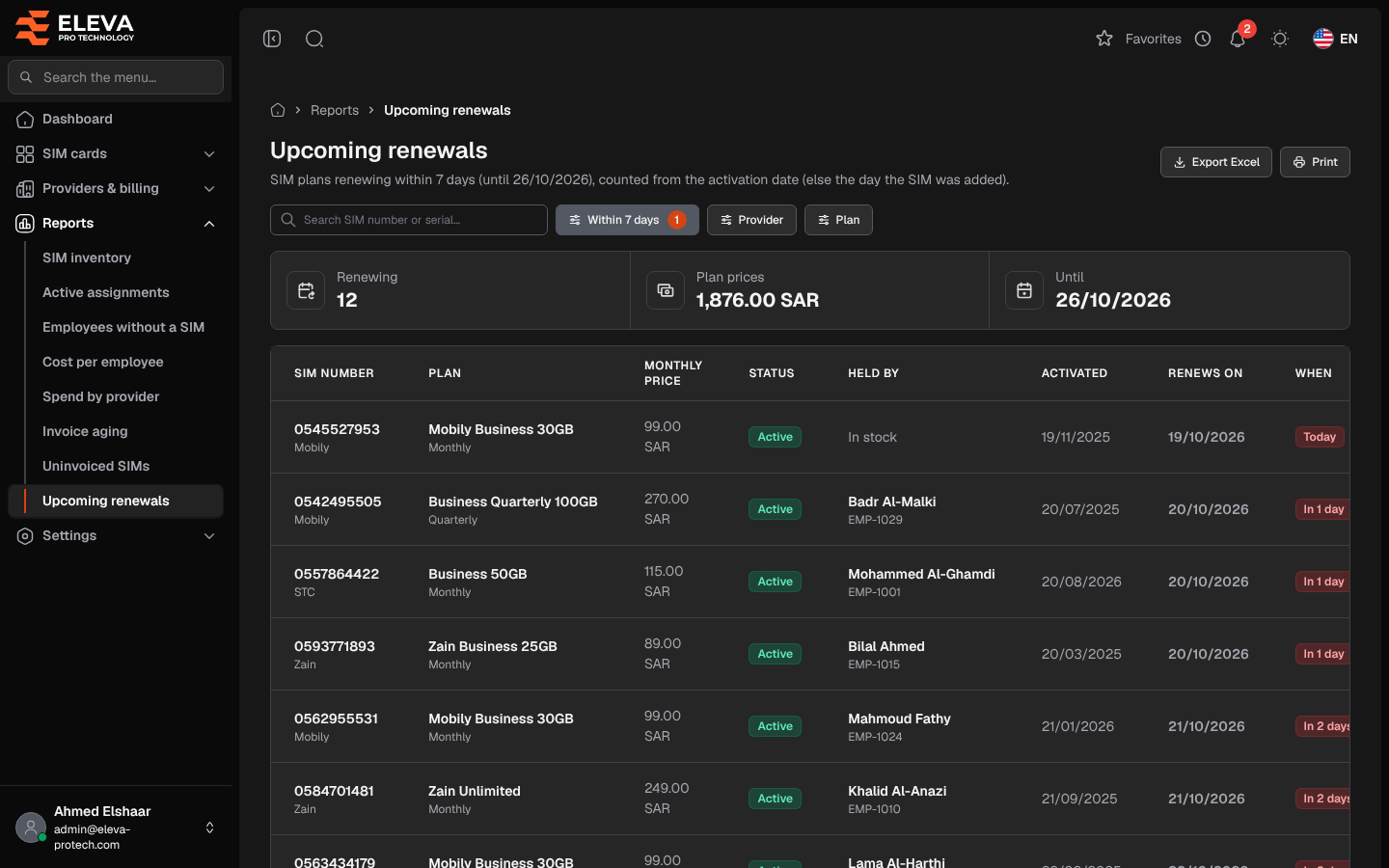This screenshot has width=1389, height=868.
Task: Open Active assignments report
Action: pos(106,292)
